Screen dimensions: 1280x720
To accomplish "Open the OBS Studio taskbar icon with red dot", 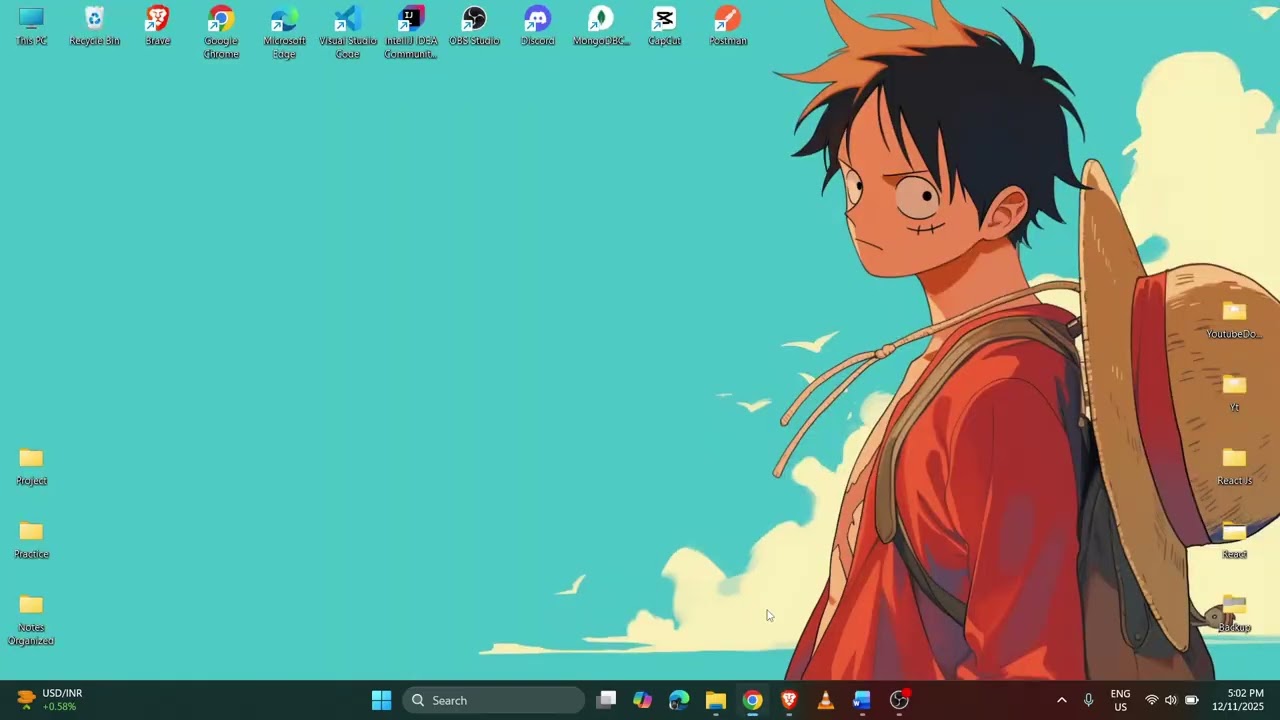I will click(x=899, y=700).
